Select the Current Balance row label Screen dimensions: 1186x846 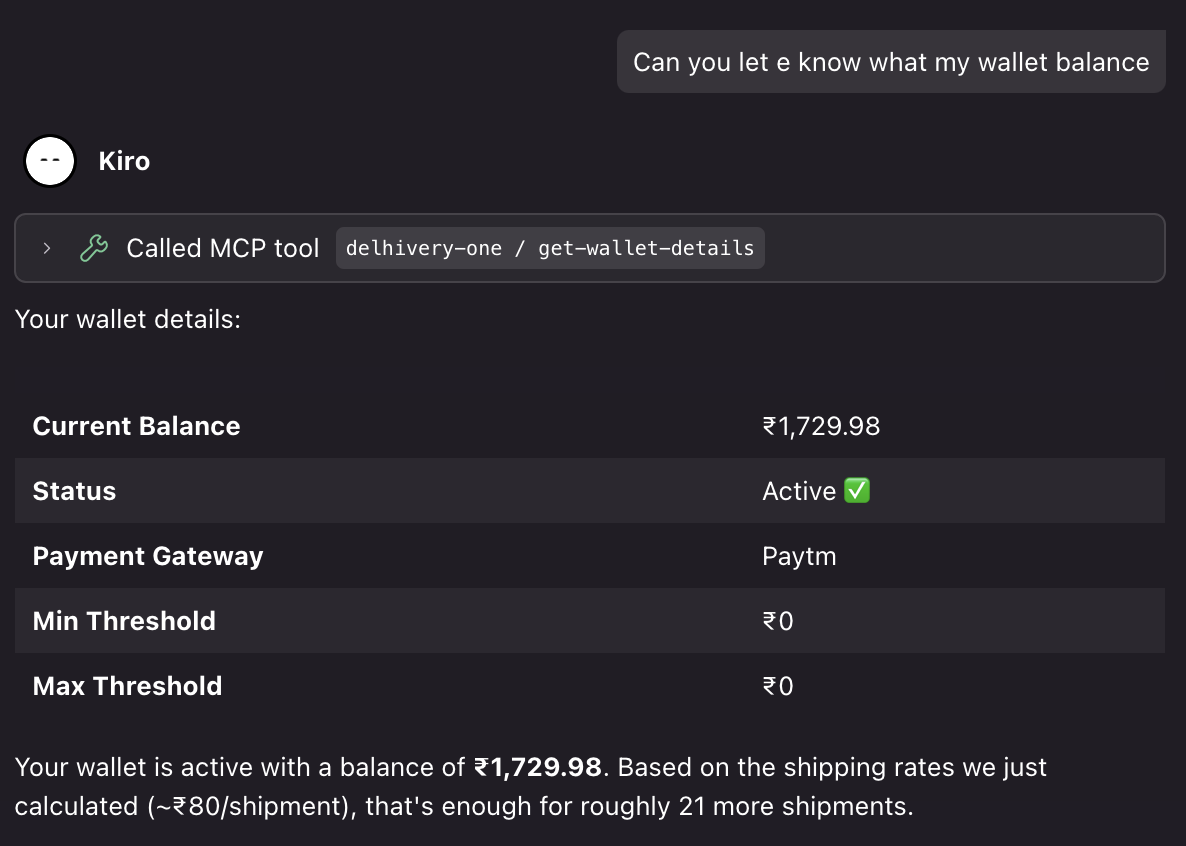click(x=136, y=426)
